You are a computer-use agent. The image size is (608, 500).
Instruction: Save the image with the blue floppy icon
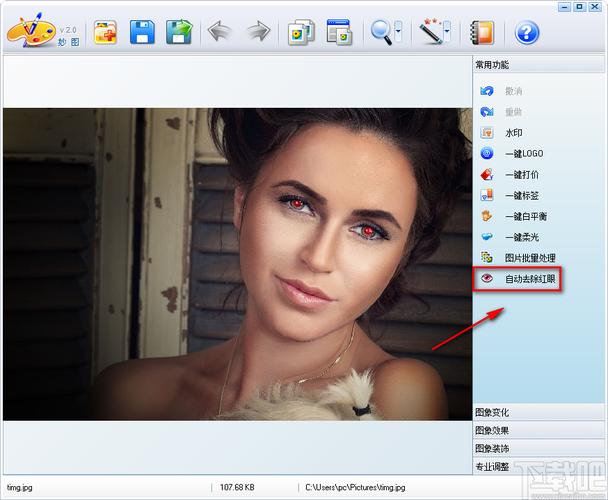[142, 32]
